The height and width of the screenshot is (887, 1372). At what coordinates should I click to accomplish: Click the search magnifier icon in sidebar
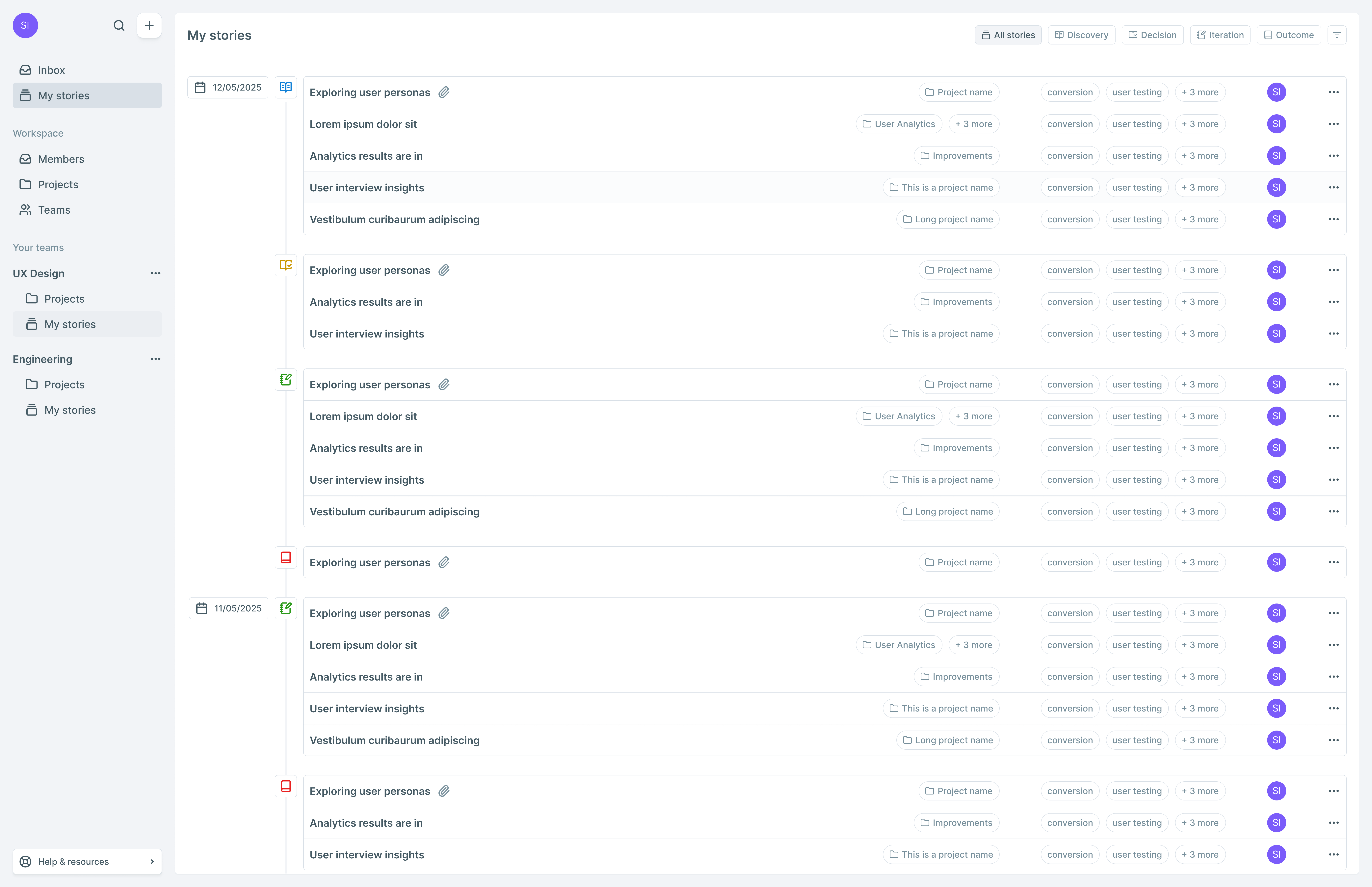[119, 25]
